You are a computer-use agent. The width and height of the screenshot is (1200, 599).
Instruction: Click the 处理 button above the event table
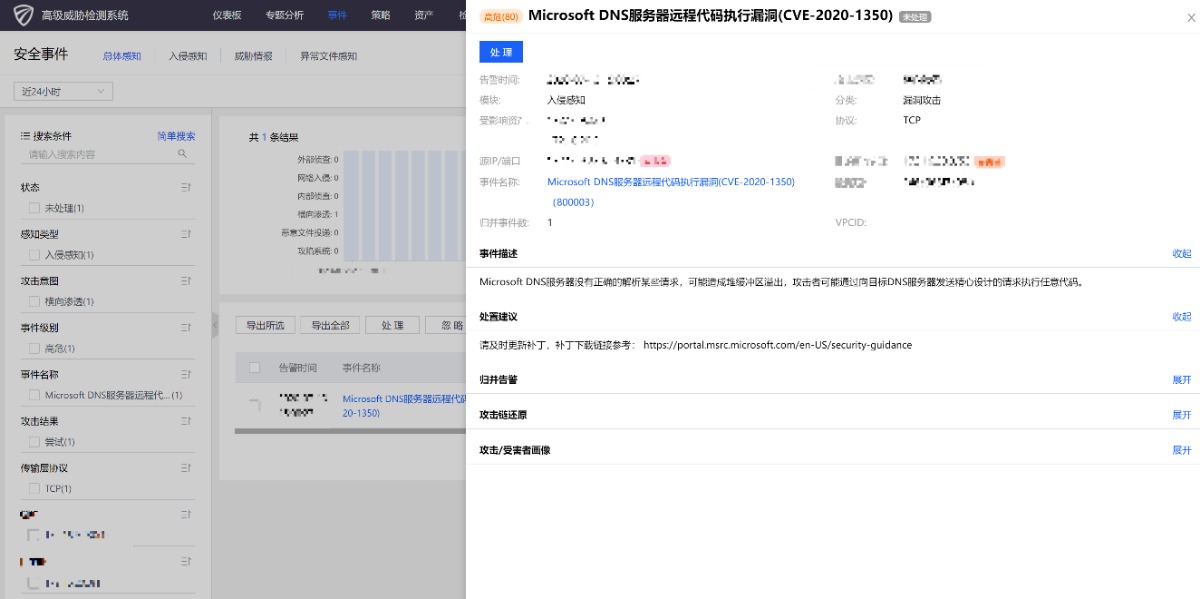click(x=392, y=325)
